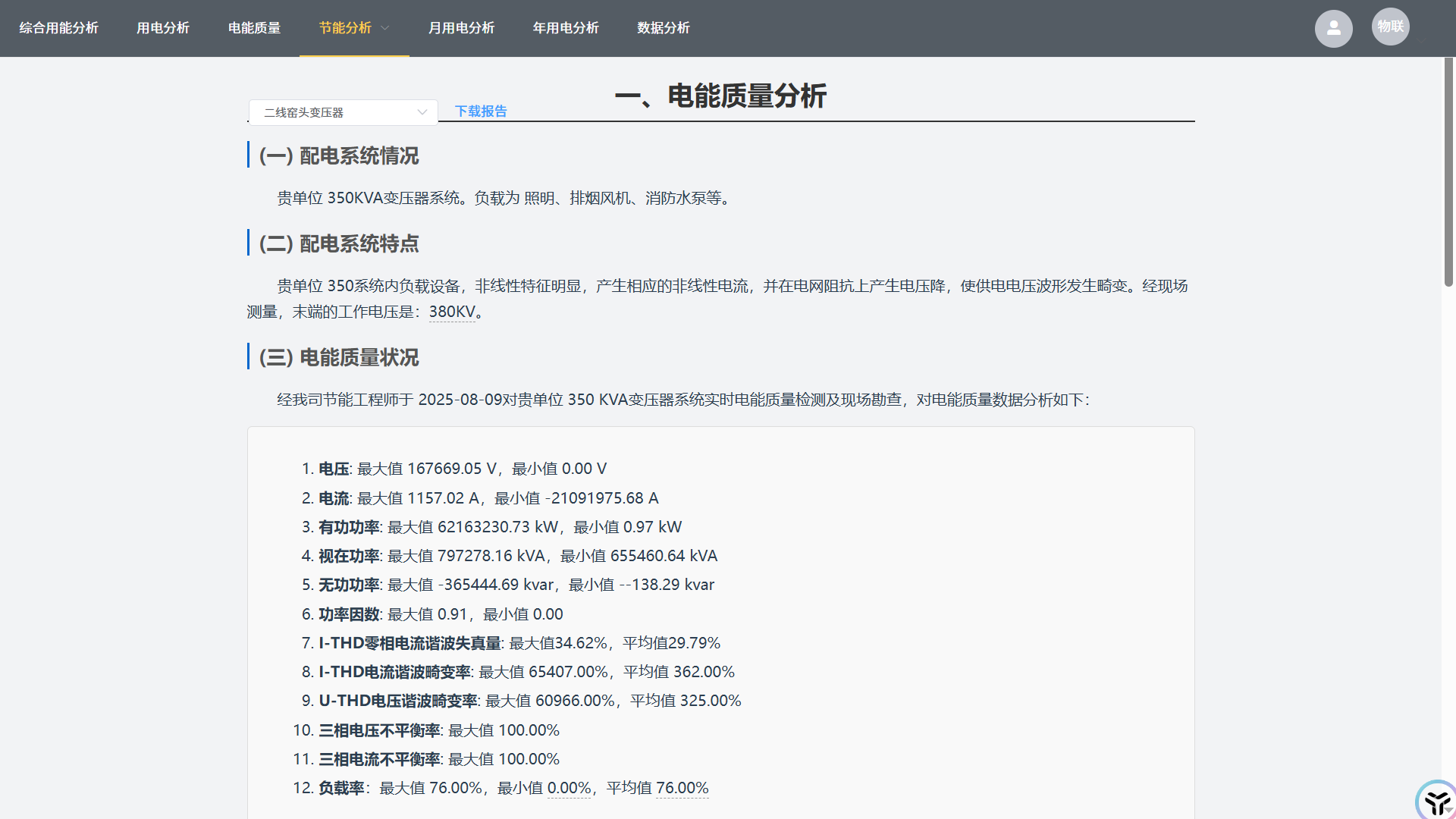Click the vertical page scrollbar thumb
Image resolution: width=1456 pixels, height=819 pixels.
(1448, 171)
